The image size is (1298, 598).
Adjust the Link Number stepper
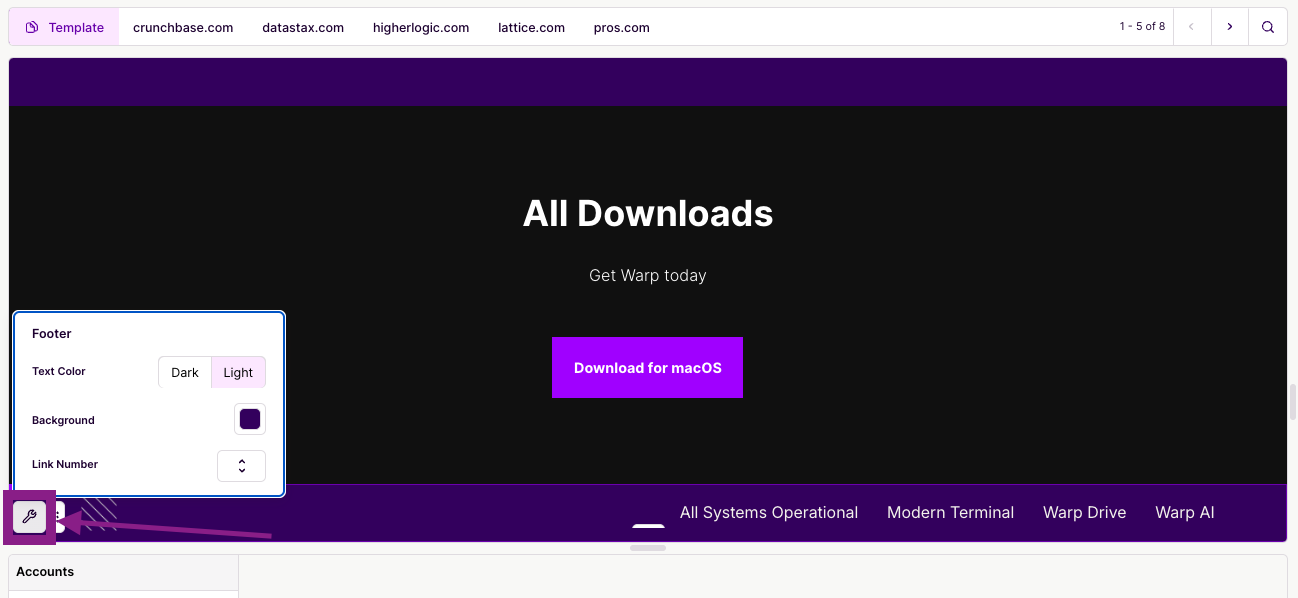click(241, 466)
